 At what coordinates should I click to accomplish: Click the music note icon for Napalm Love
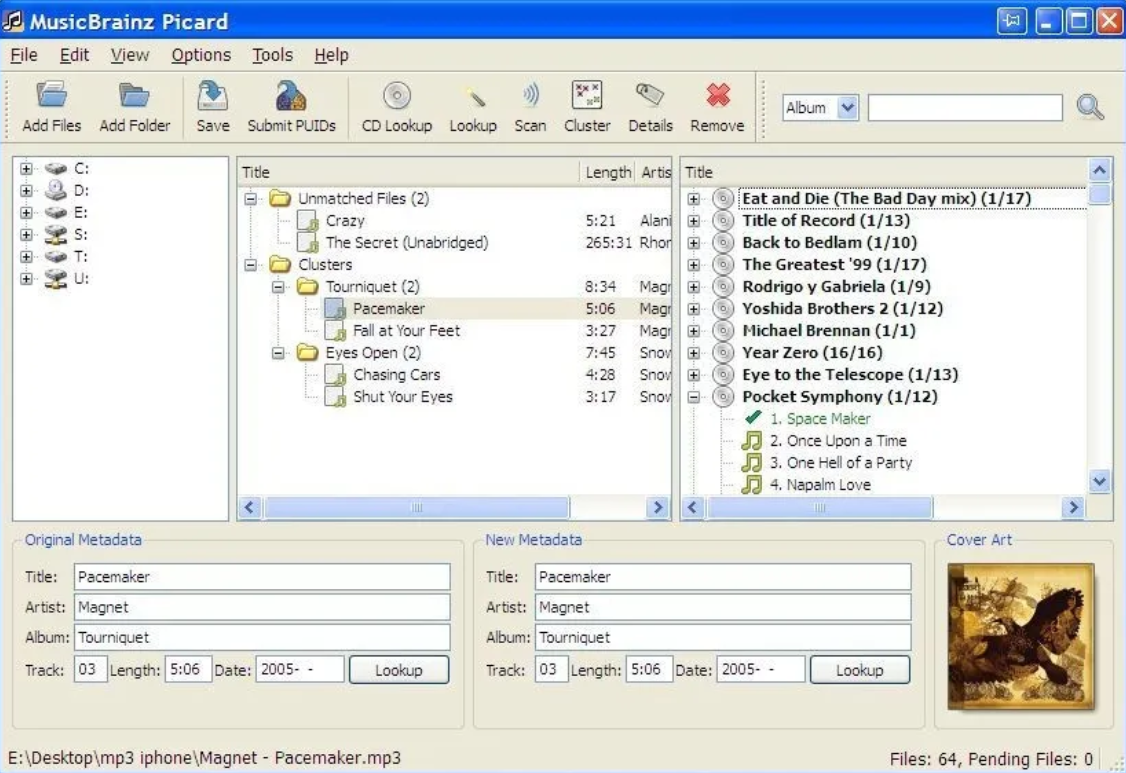coord(752,485)
